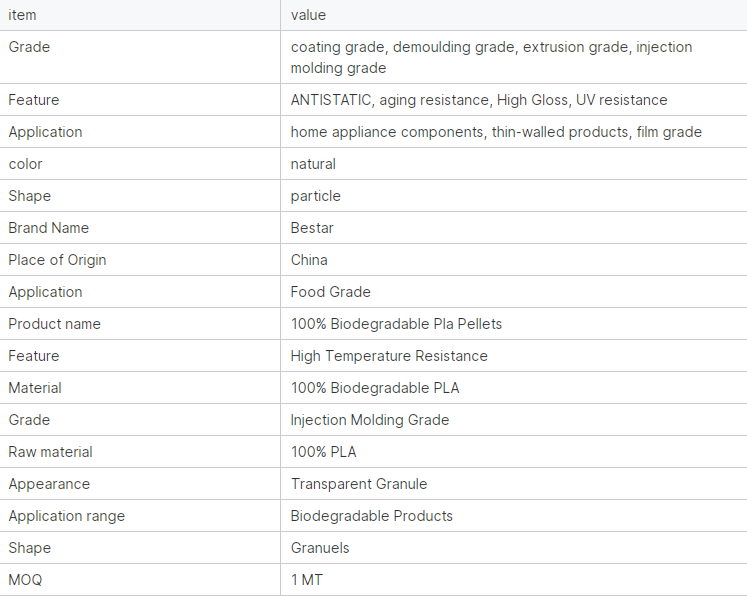Select the "Raw material" row label

point(50,452)
